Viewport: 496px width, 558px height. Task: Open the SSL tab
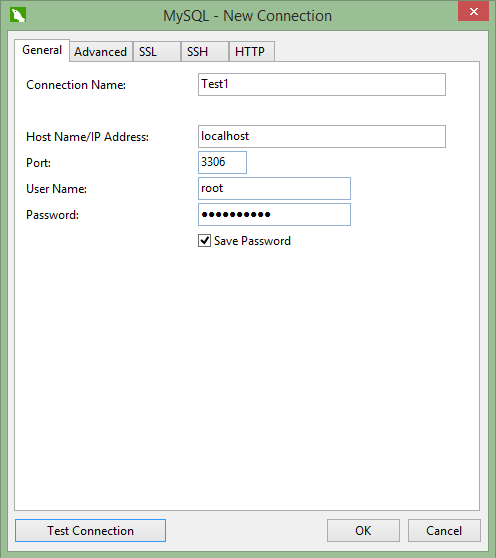(157, 52)
